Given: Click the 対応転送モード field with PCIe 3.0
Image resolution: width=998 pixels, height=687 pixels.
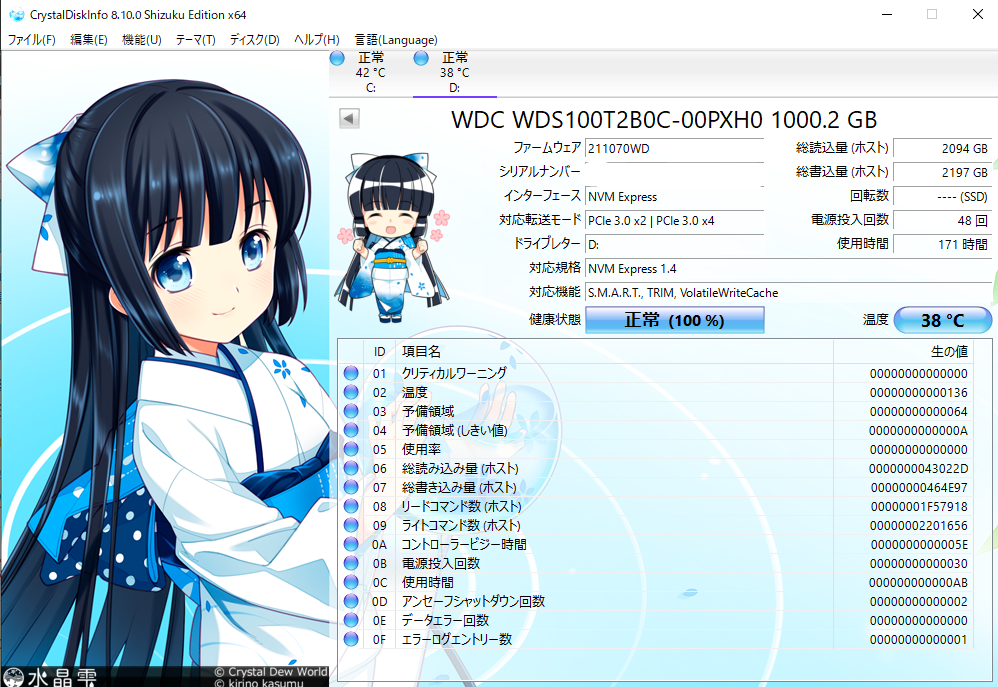Looking at the screenshot, I should pyautogui.click(x=674, y=220).
